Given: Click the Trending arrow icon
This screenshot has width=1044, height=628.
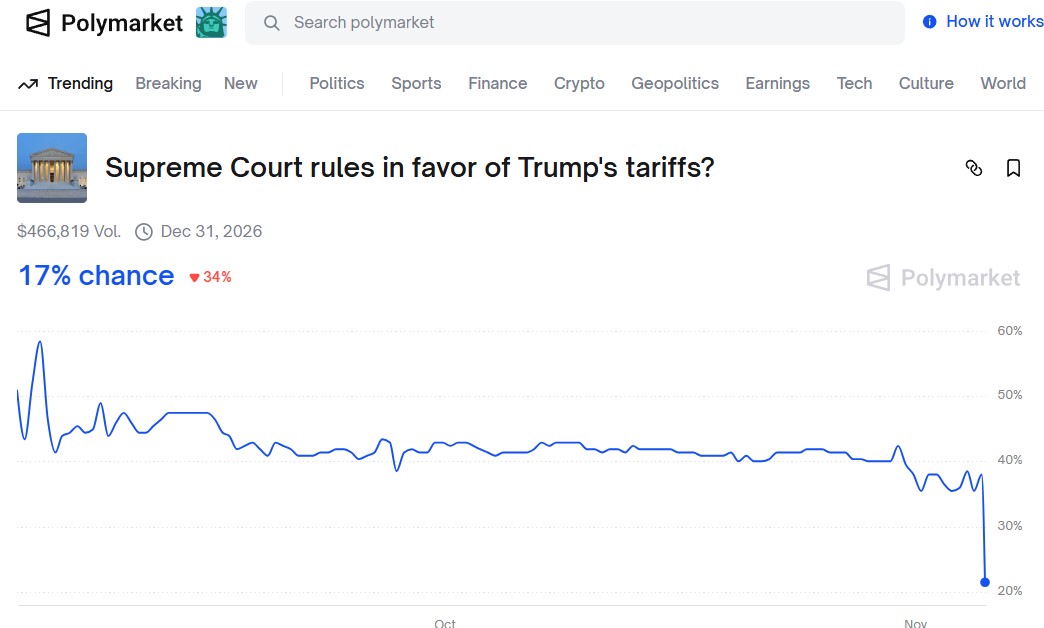Looking at the screenshot, I should click(28, 84).
